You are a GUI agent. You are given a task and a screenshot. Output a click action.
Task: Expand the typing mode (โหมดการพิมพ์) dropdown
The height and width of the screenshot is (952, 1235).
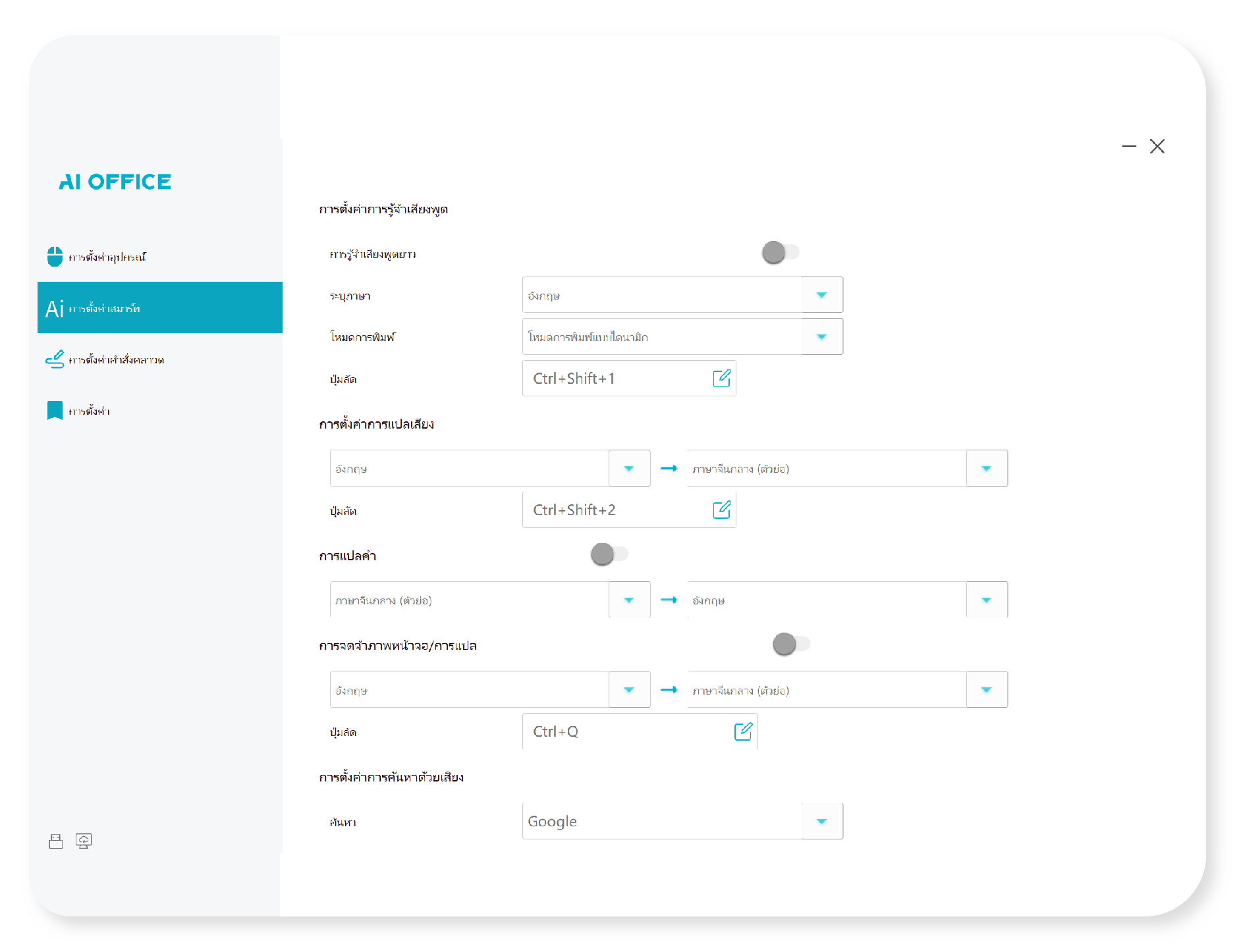pos(821,337)
